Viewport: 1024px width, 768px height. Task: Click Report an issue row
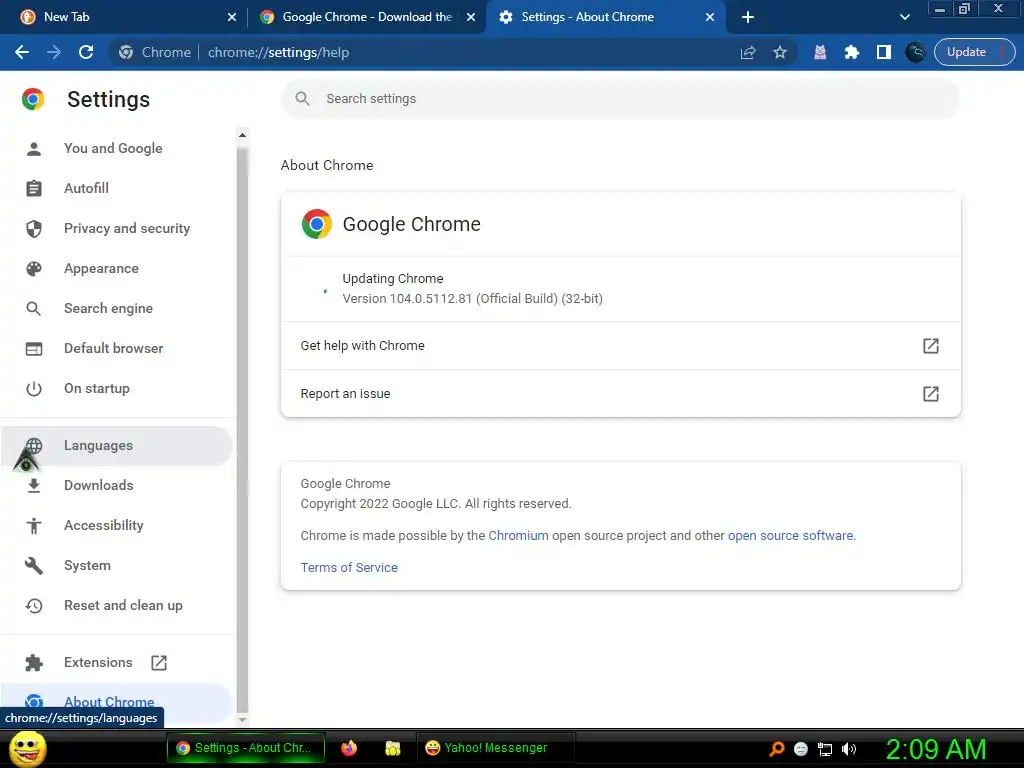coord(620,394)
